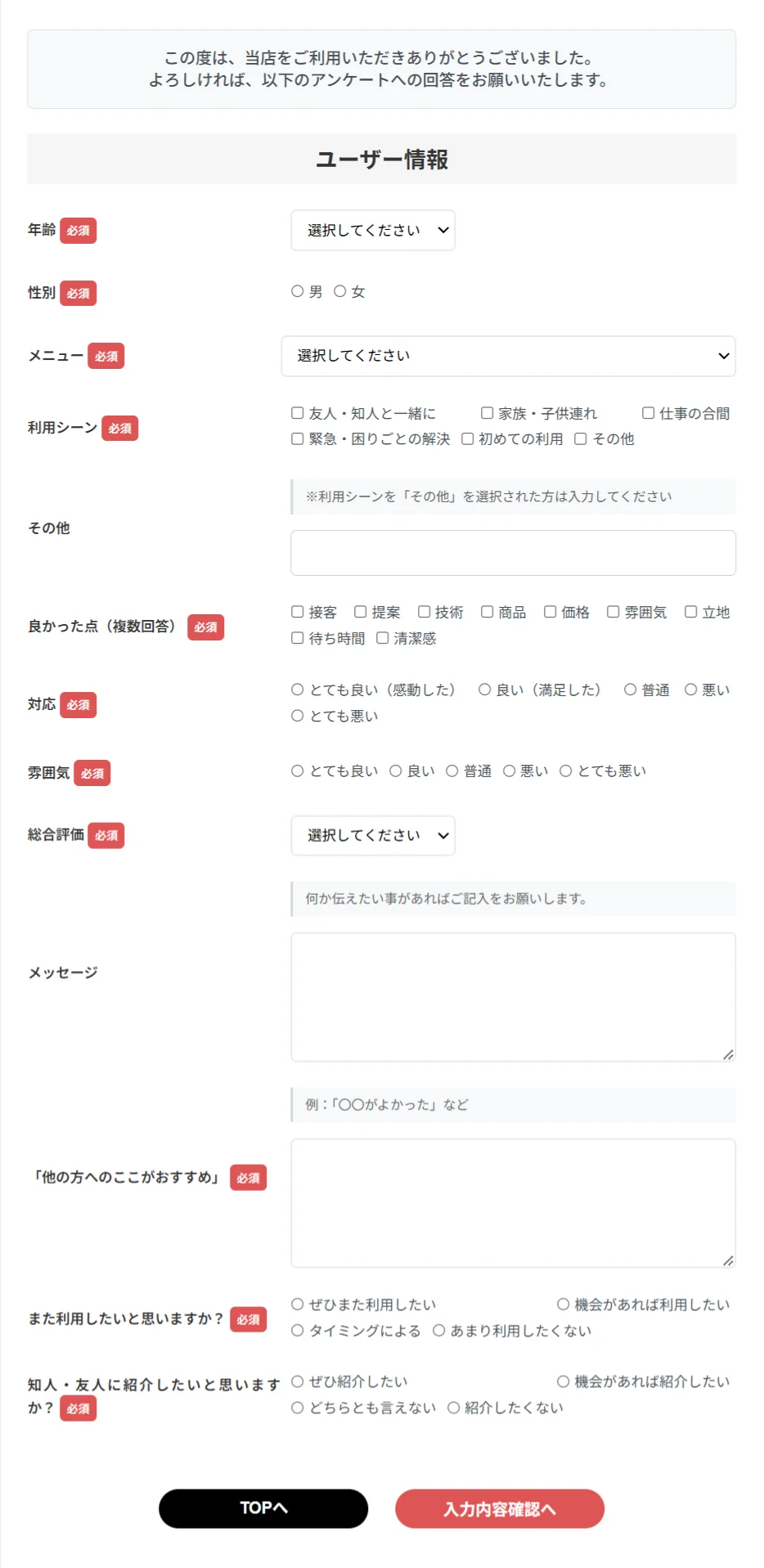Choose 普通 in the 雰囲気 rating row
Screen dimensions: 764x1568
pos(452,771)
